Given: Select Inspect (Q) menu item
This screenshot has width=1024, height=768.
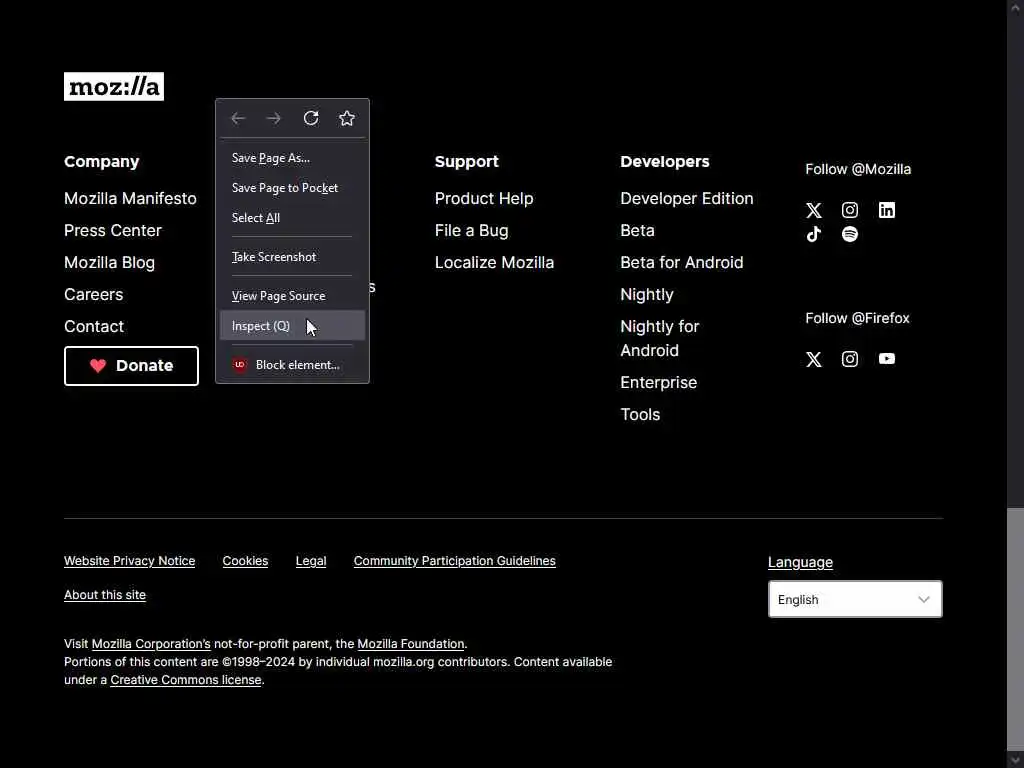Looking at the screenshot, I should click(x=293, y=326).
